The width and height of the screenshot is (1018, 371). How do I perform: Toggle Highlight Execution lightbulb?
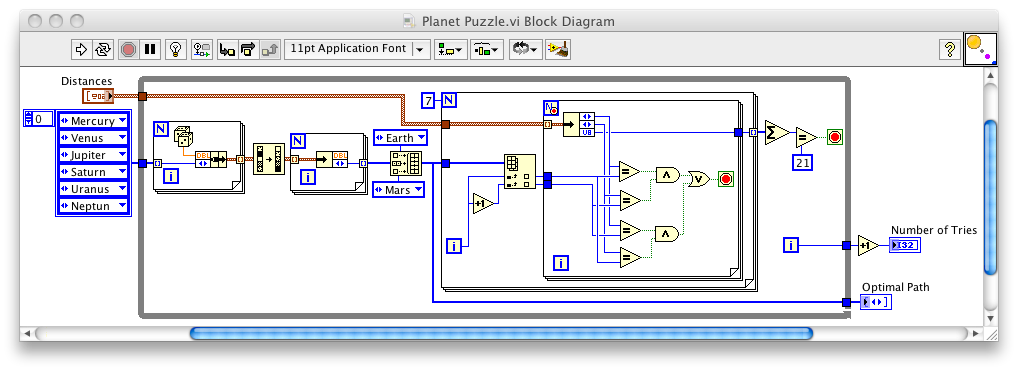tap(175, 49)
